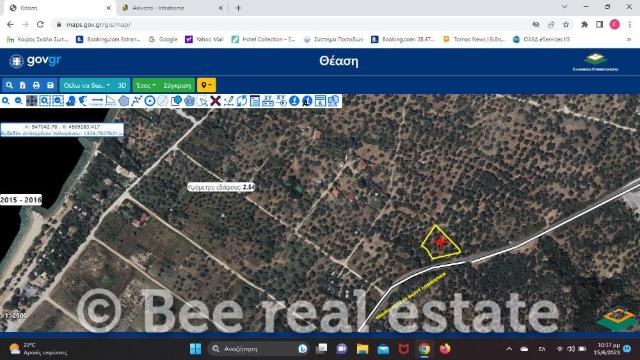Viewport: 640px width, 360px height.
Task: Click the red X delete tool
Action: pos(216,101)
